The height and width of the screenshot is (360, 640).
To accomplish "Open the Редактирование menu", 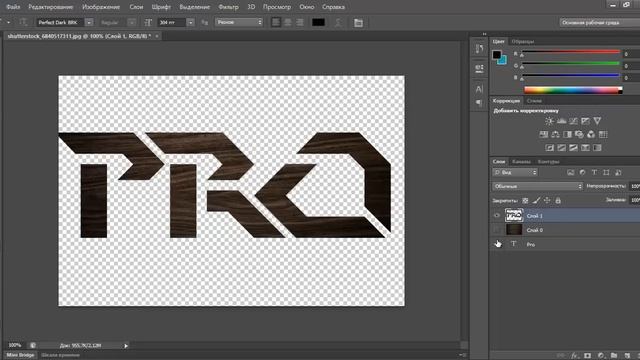I will pos(51,7).
